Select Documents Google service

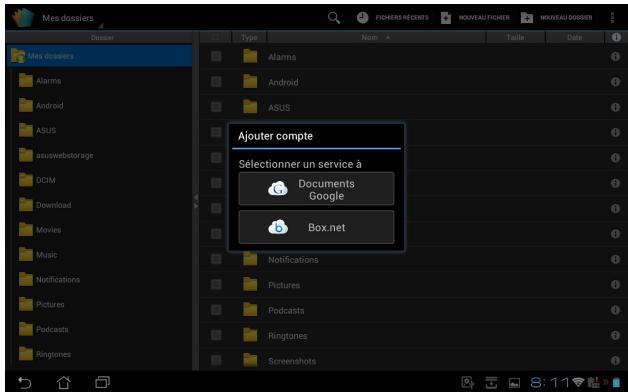(316, 189)
